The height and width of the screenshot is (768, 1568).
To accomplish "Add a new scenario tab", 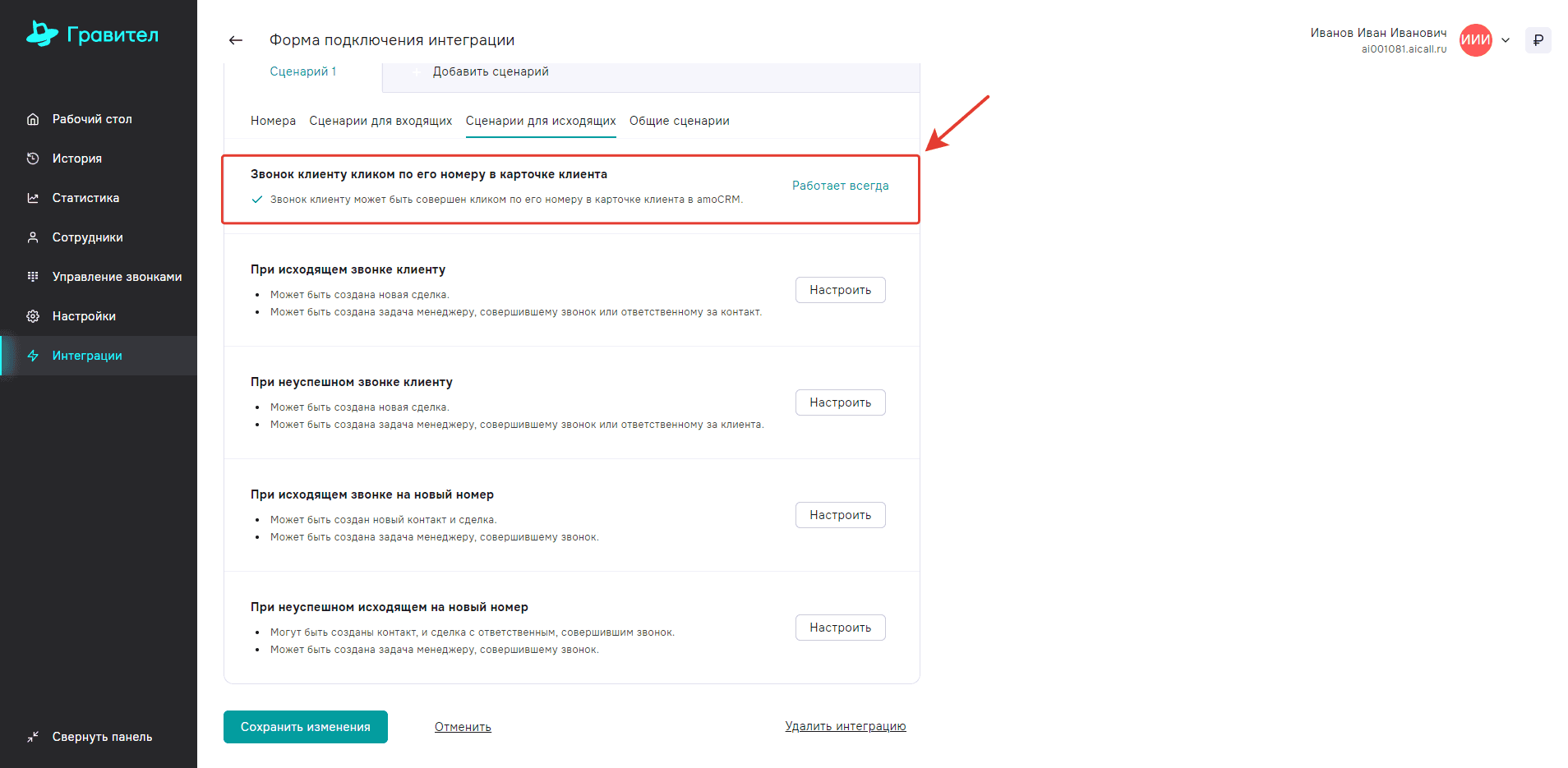I will point(490,72).
